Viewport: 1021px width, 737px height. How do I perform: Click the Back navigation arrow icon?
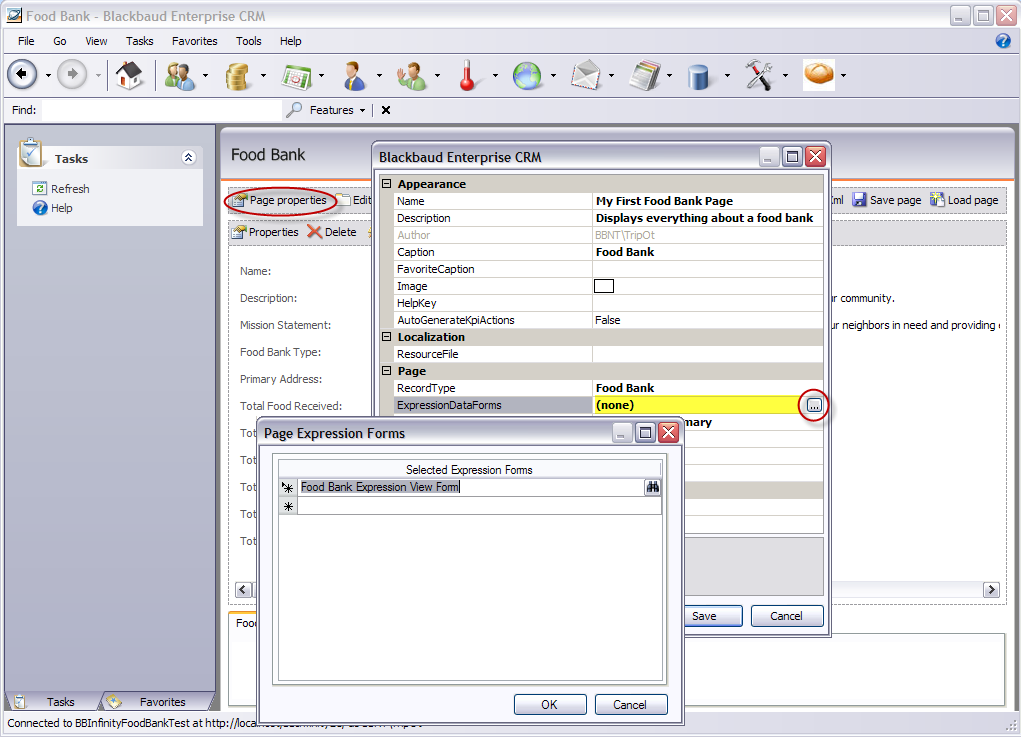coord(22,74)
